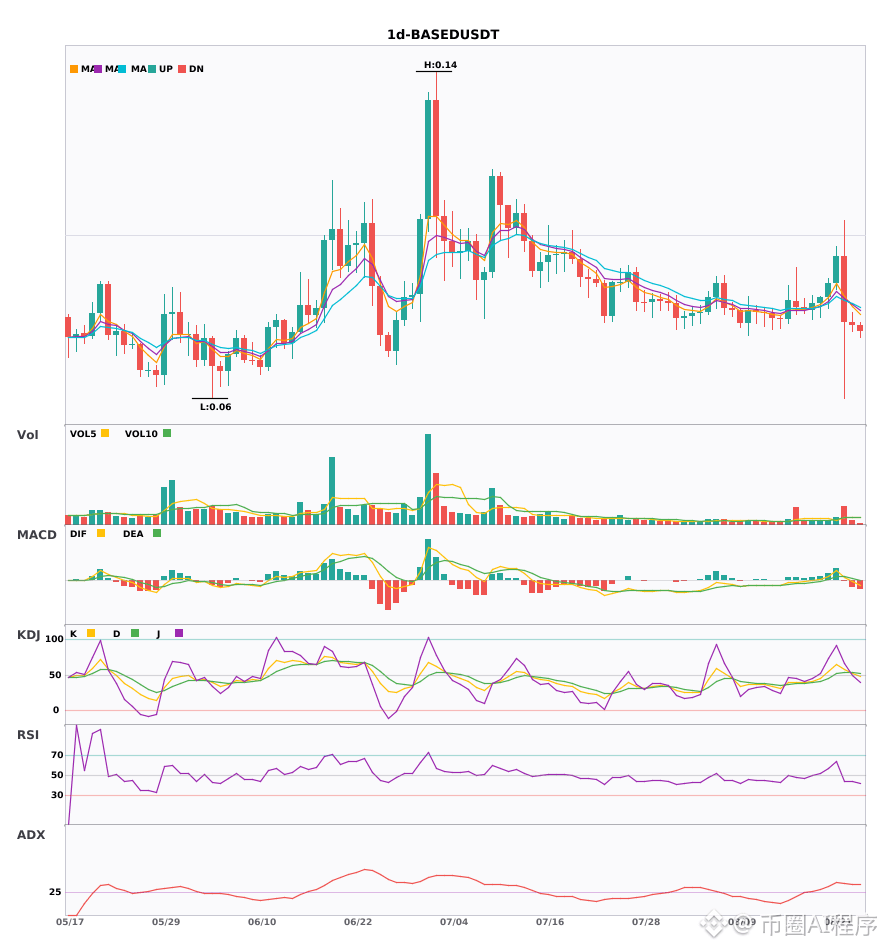The height and width of the screenshot is (950, 885).
Task: Click the RSI 30 axis value
Action: click(58, 795)
